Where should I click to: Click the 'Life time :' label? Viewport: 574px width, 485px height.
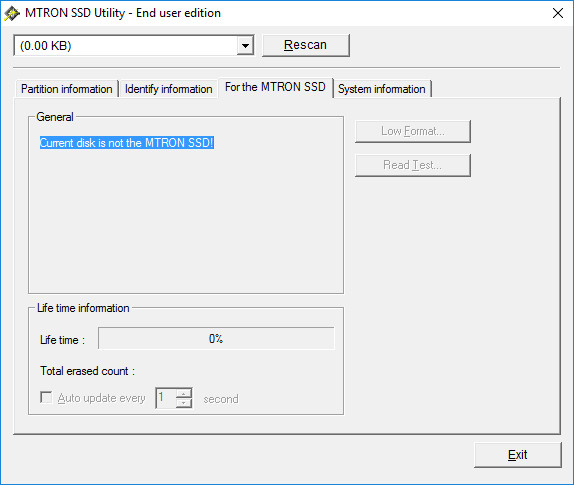coord(63,340)
